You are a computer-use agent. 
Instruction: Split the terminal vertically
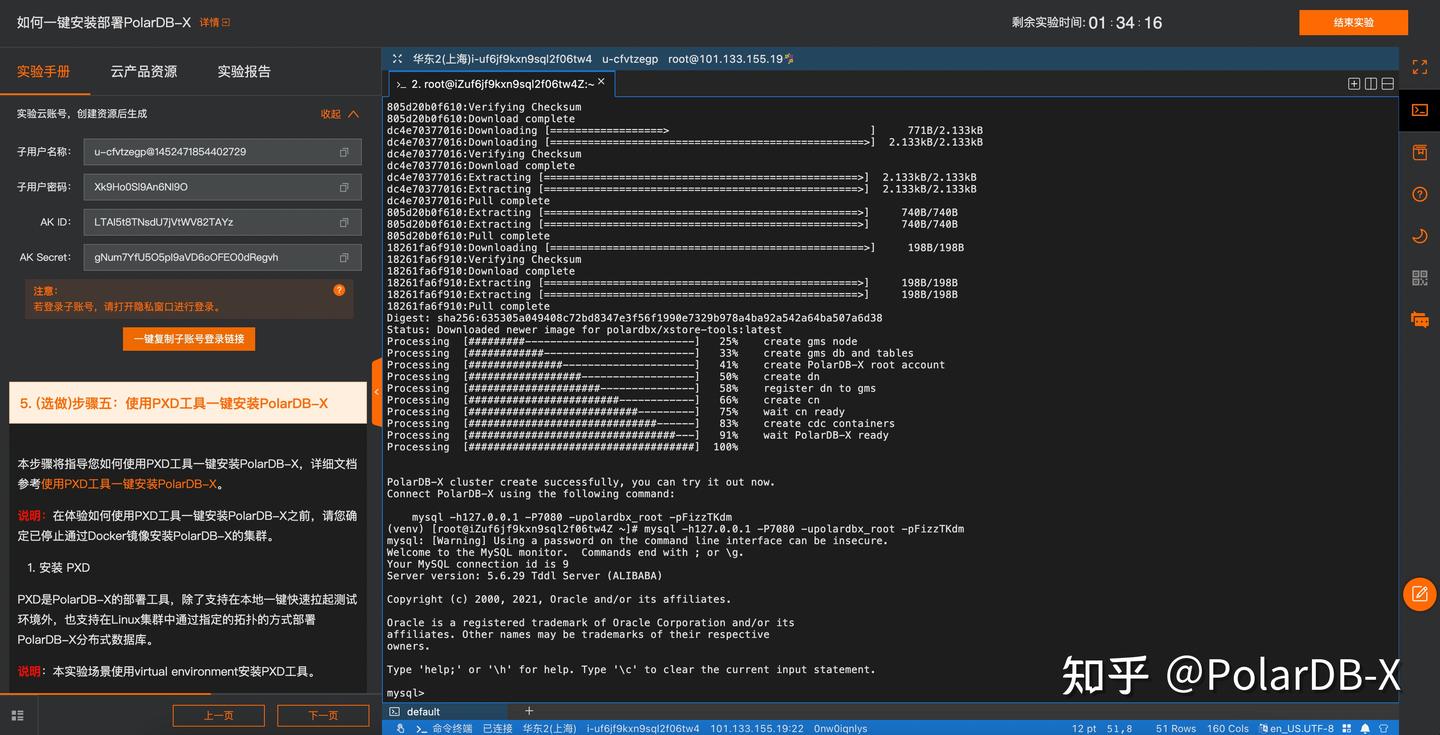[1371, 84]
